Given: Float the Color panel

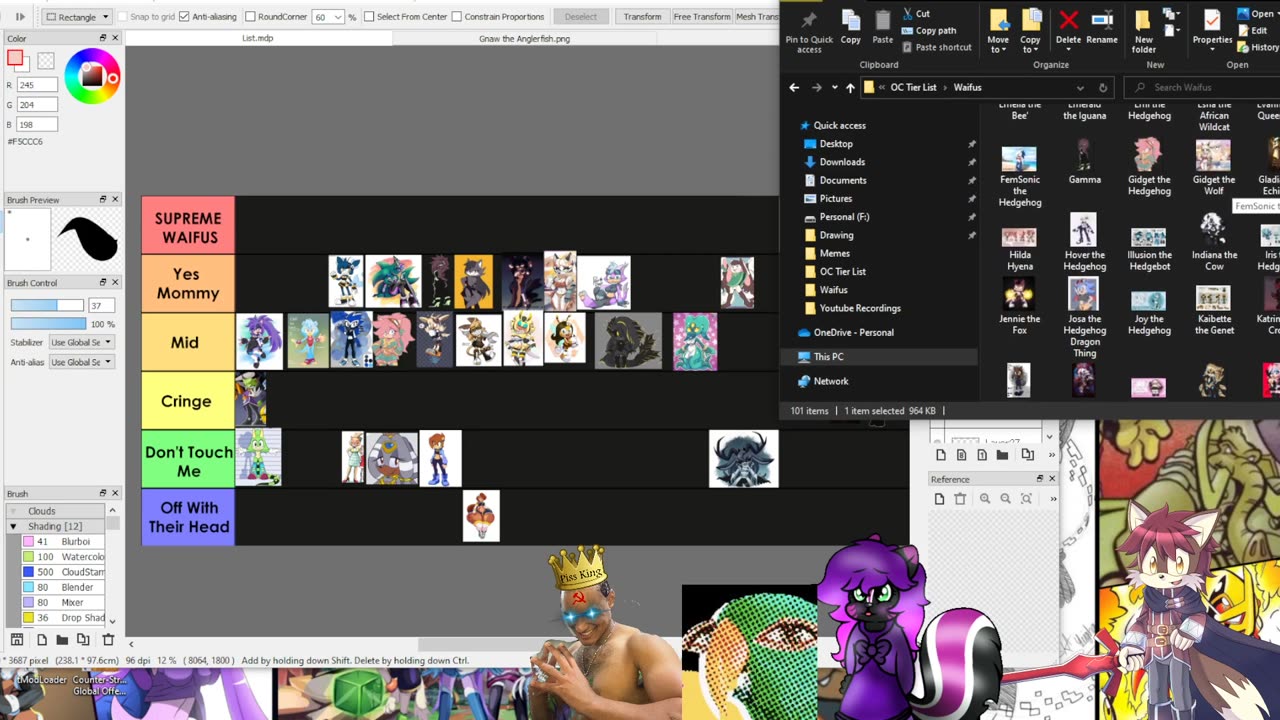Looking at the screenshot, I should (102, 38).
